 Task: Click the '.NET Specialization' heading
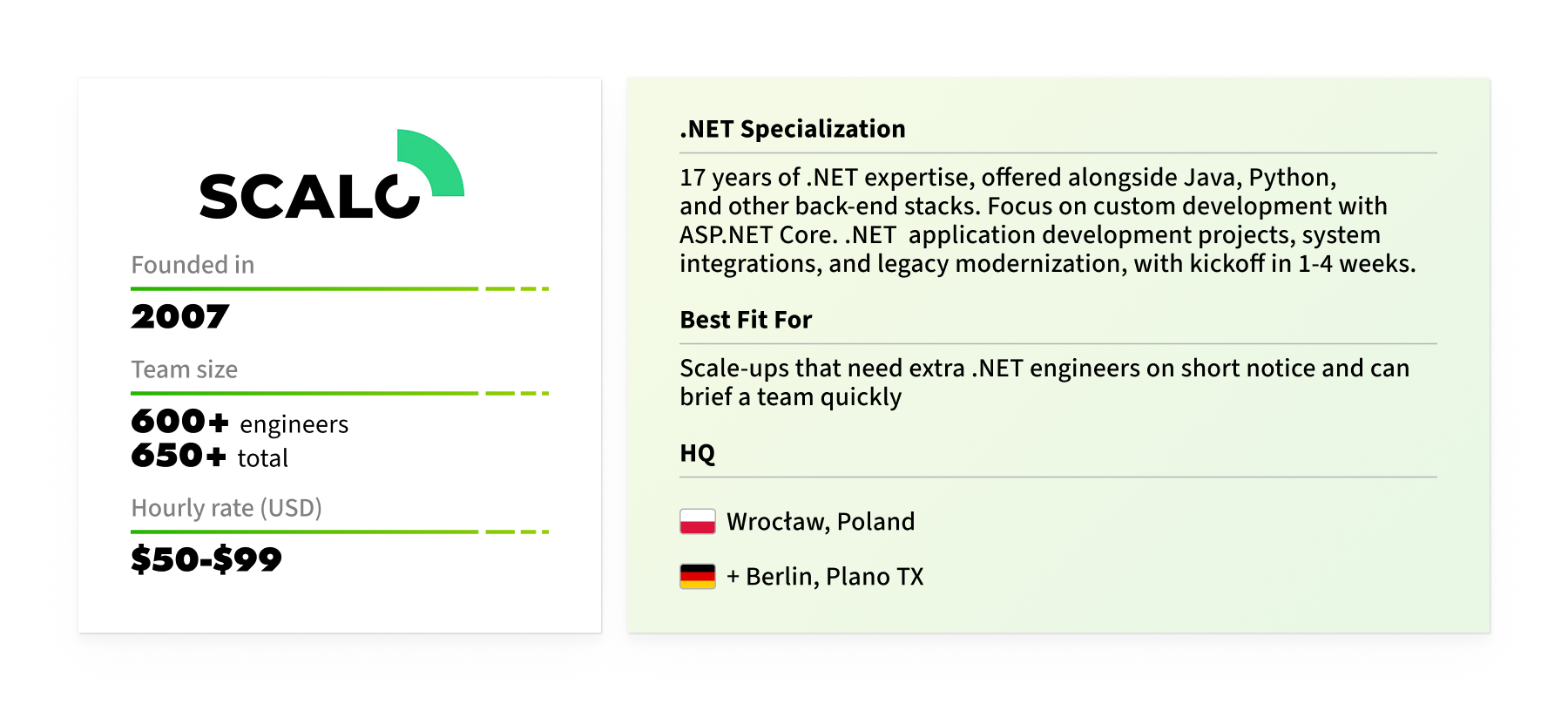coord(793,129)
